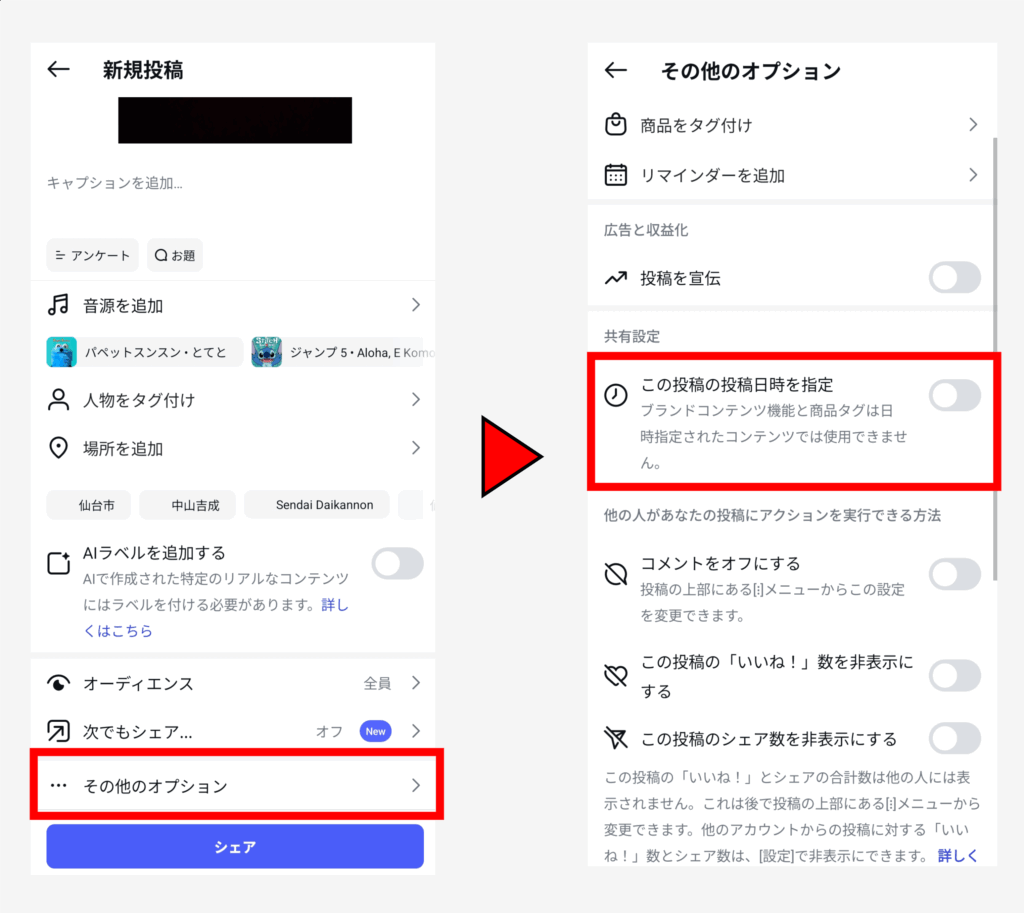
Task: Toggle the AIラベルを追加する switch
Action: [398, 564]
